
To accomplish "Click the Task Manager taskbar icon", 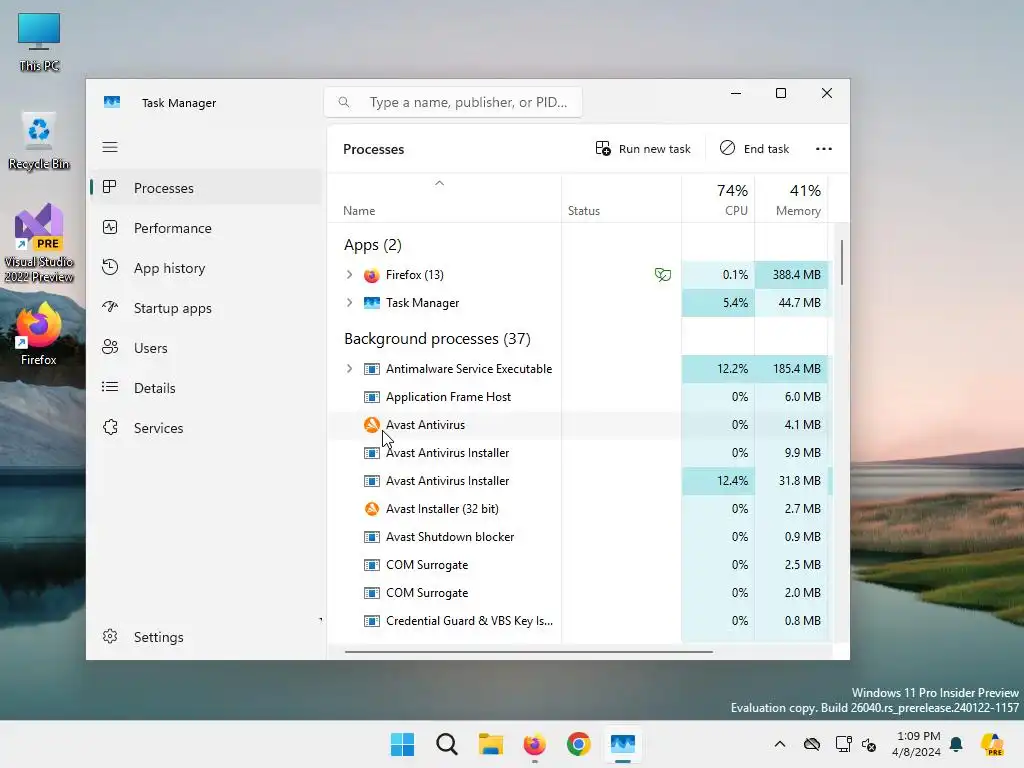I will (x=622, y=744).
